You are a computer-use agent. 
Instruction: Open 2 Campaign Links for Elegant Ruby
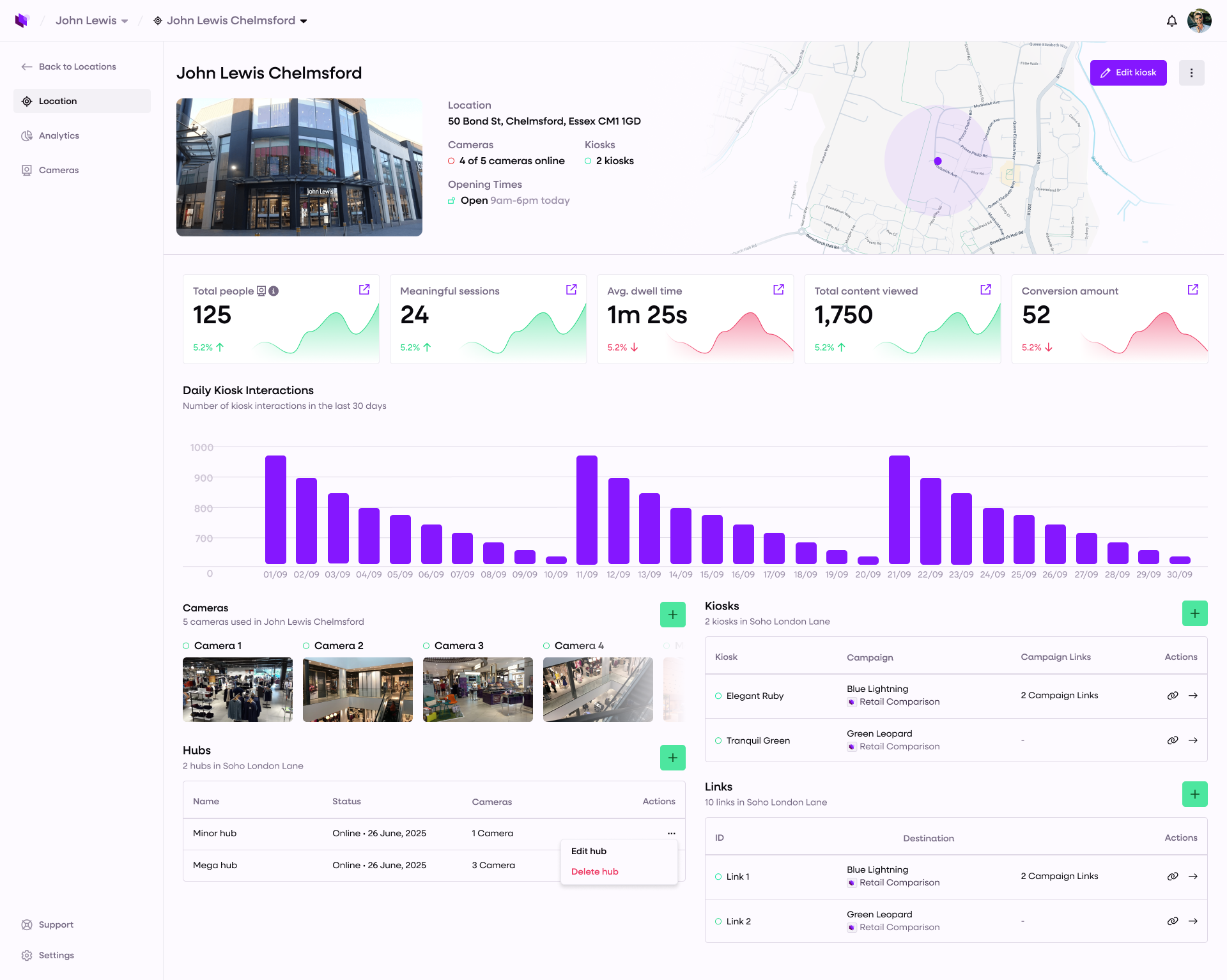[1060, 695]
